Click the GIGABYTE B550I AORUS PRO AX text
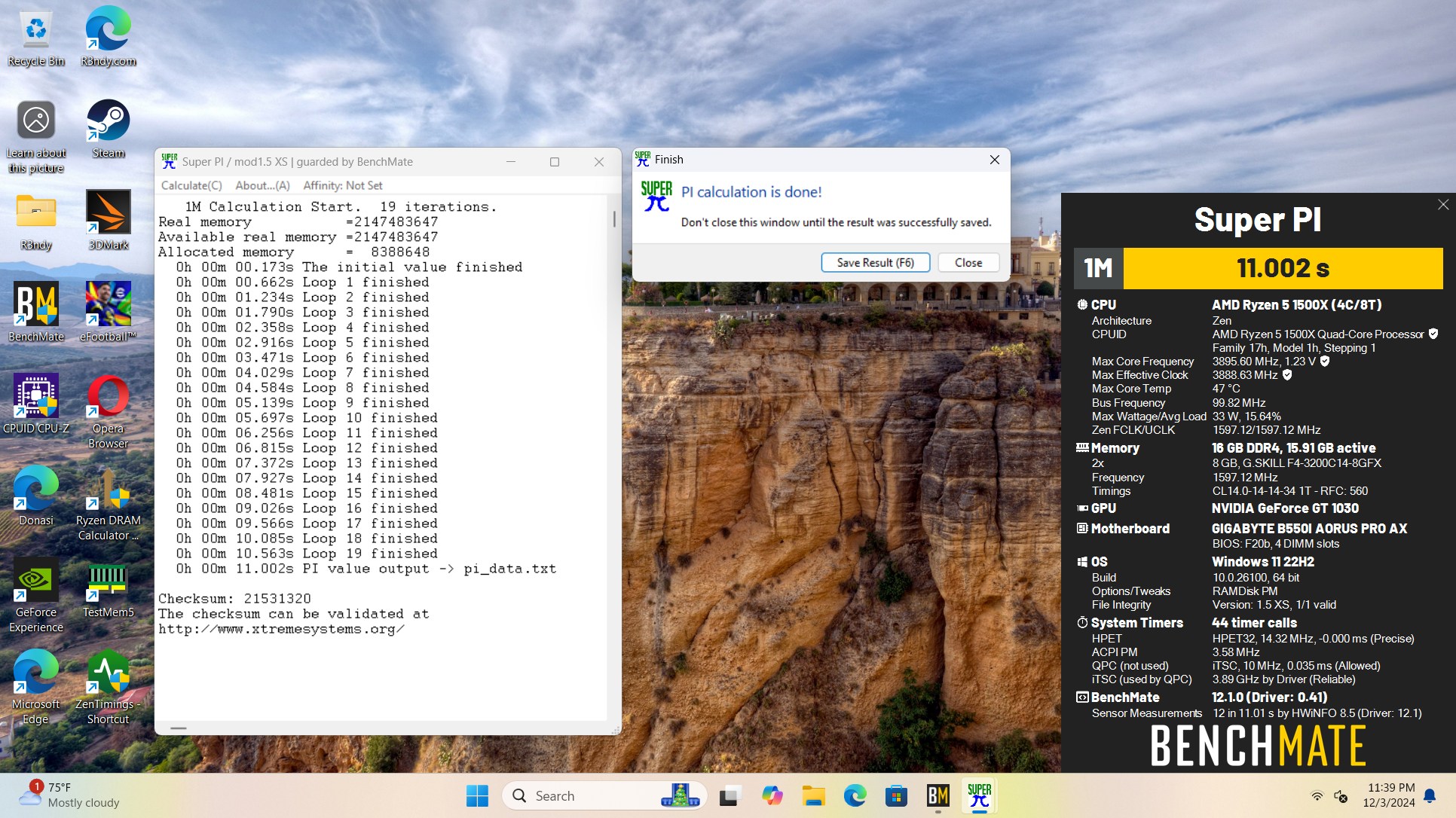 tap(1309, 529)
